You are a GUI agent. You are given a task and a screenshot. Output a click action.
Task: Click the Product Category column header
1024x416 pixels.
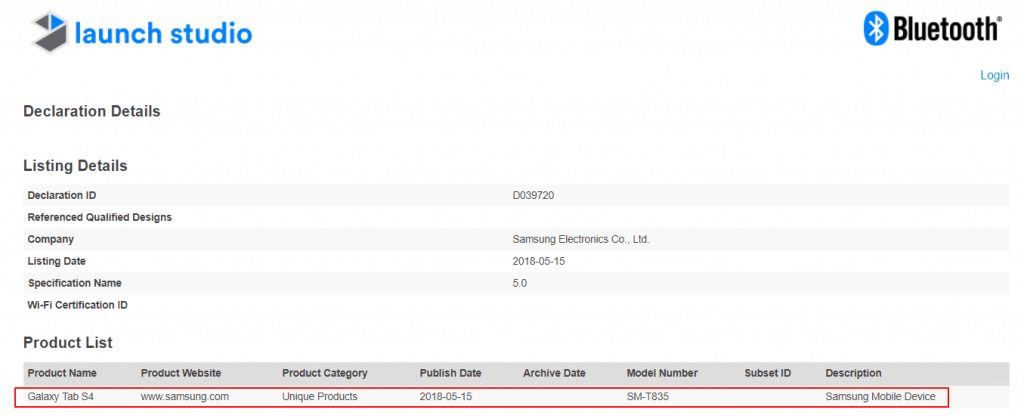(x=325, y=373)
